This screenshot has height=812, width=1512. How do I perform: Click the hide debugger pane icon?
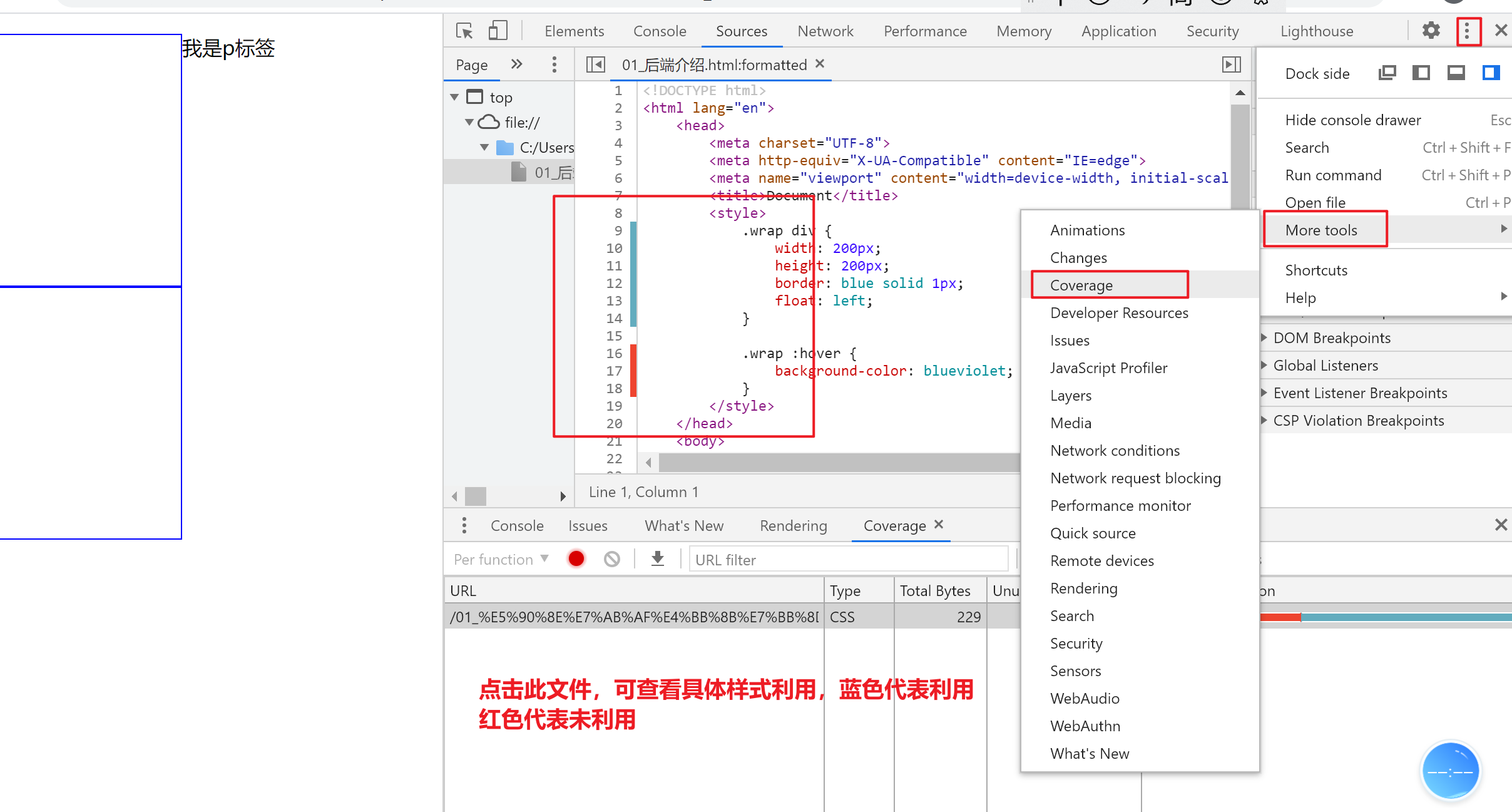1231,64
